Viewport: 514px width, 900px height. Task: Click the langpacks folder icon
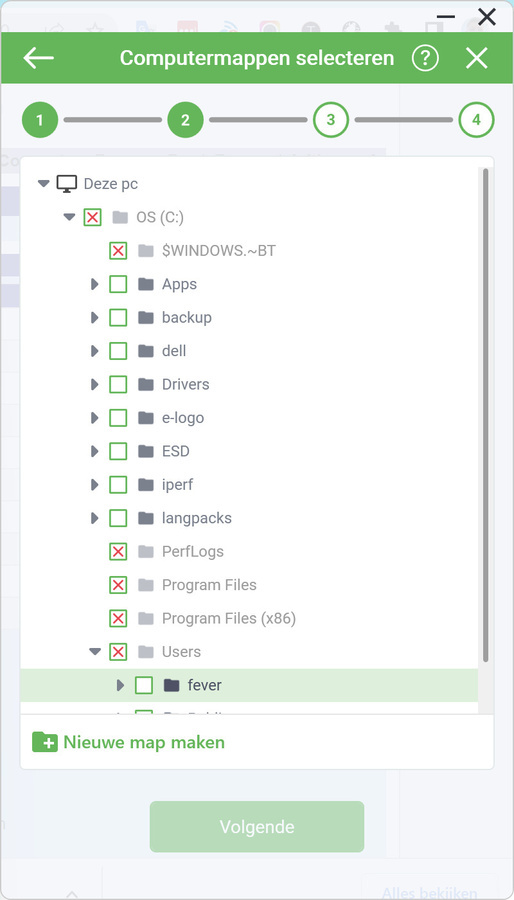click(146, 518)
